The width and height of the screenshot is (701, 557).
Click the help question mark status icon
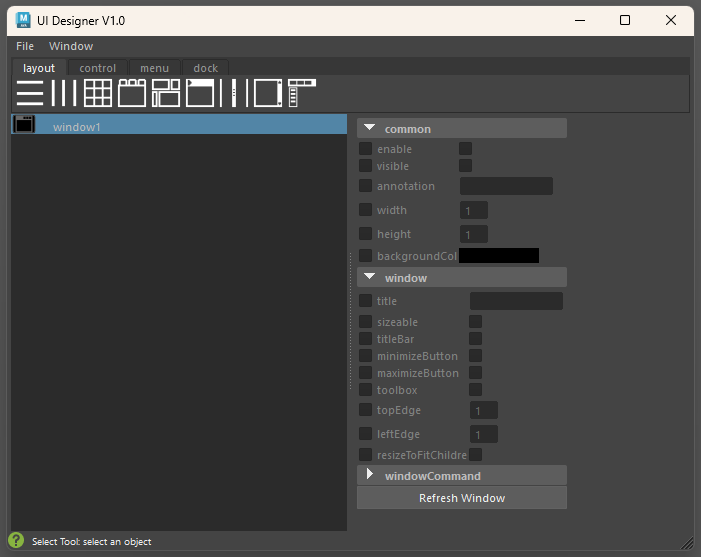tap(16, 541)
